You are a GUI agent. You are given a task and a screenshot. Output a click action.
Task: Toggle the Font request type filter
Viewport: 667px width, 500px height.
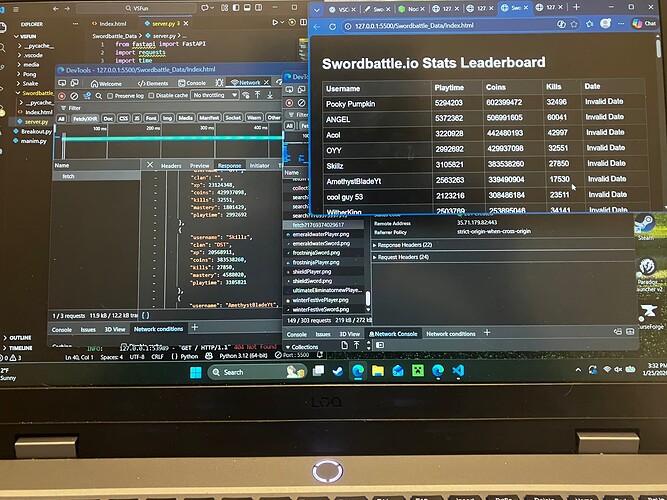click(151, 118)
